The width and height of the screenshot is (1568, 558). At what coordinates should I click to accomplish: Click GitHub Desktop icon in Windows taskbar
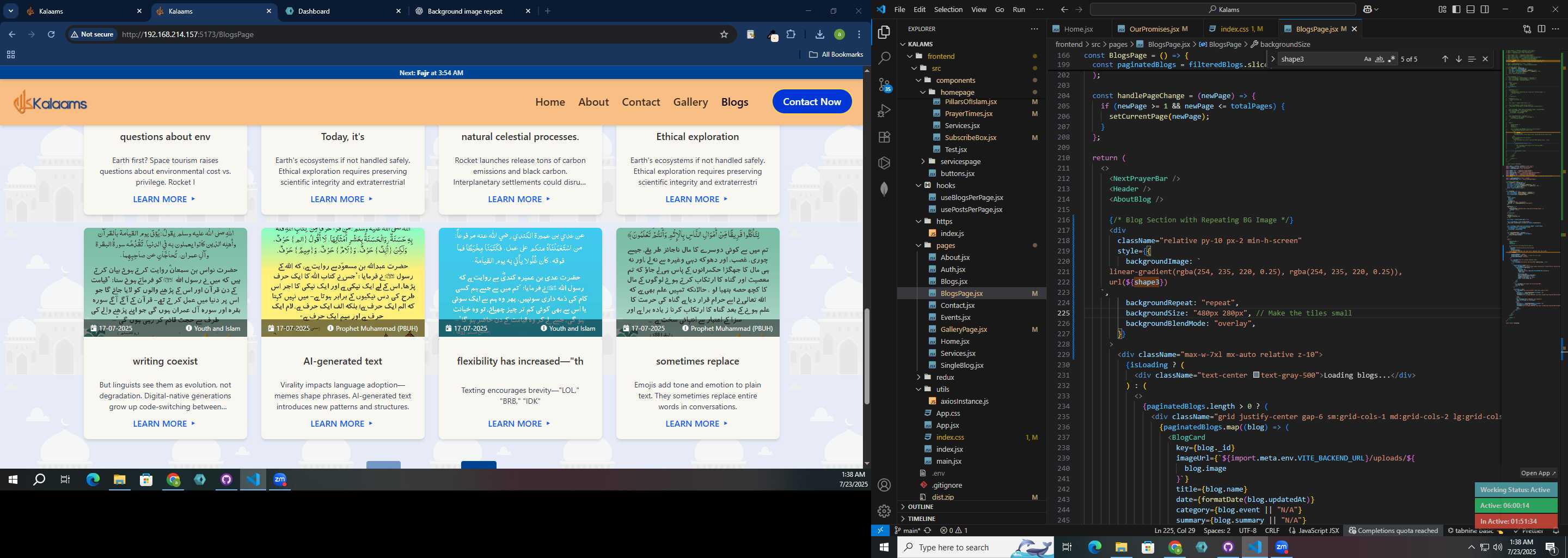pos(1228,548)
